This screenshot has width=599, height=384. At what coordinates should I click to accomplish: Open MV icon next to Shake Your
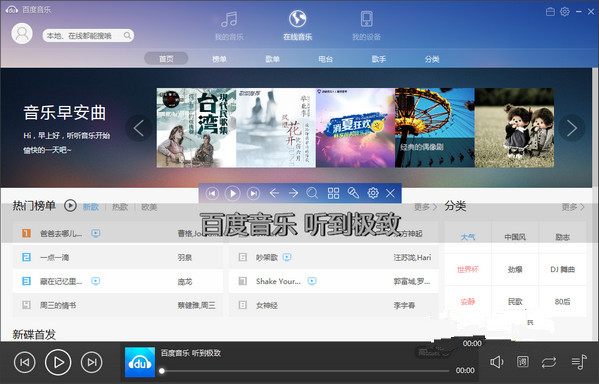tap(312, 281)
